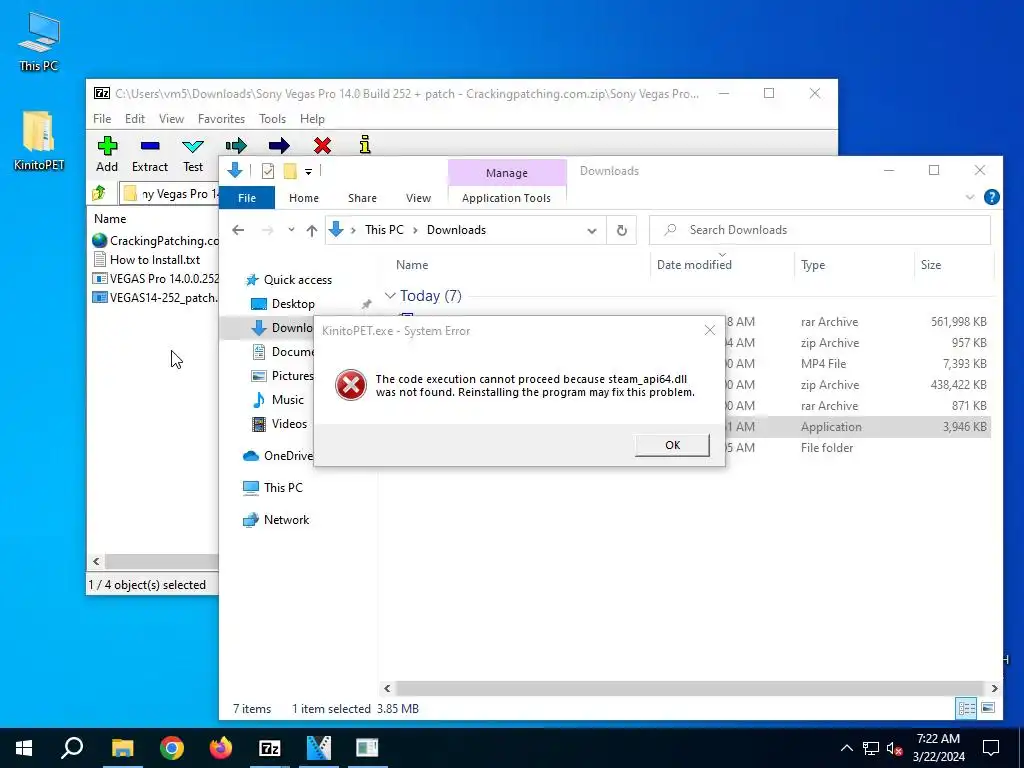Open 7-Zip File menu

tap(102, 119)
